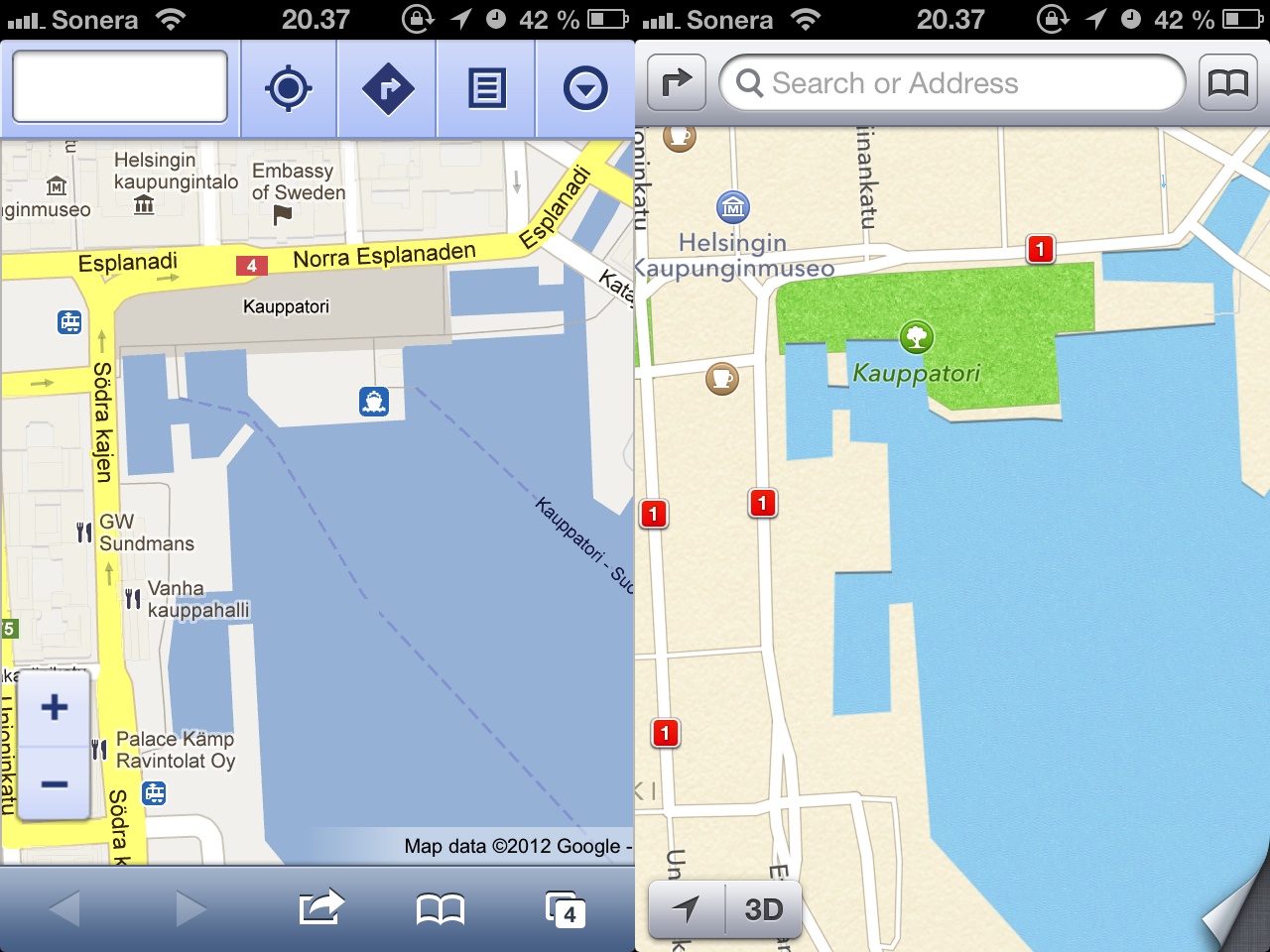Tap the tram stop icon below Palace Kämp

[154, 793]
